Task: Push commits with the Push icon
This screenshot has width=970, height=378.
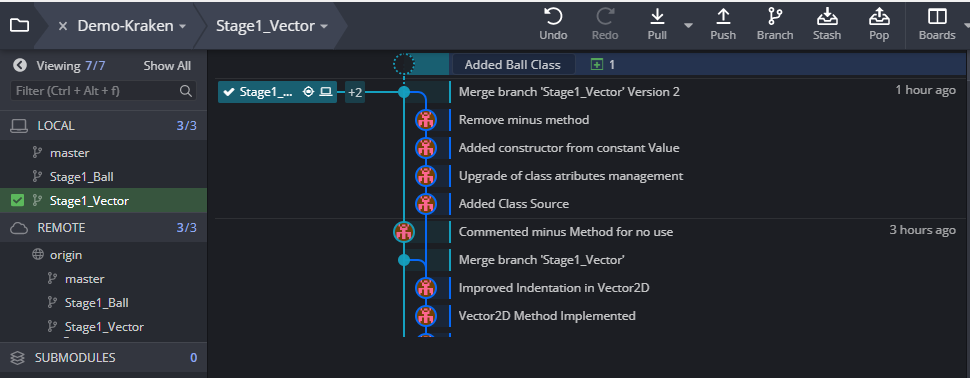Action: pos(723,17)
